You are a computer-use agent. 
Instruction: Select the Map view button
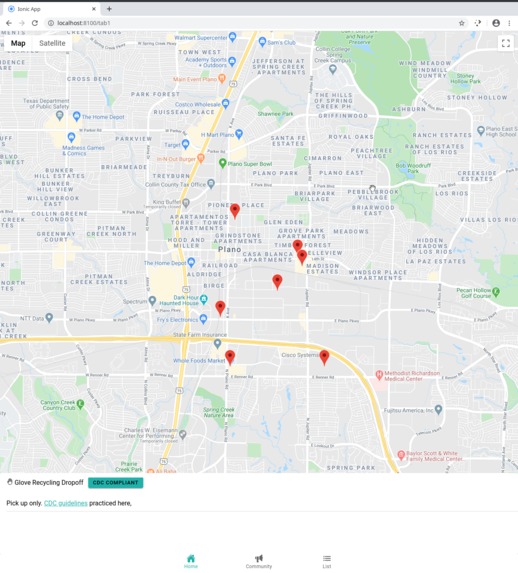pyautogui.click(x=18, y=43)
